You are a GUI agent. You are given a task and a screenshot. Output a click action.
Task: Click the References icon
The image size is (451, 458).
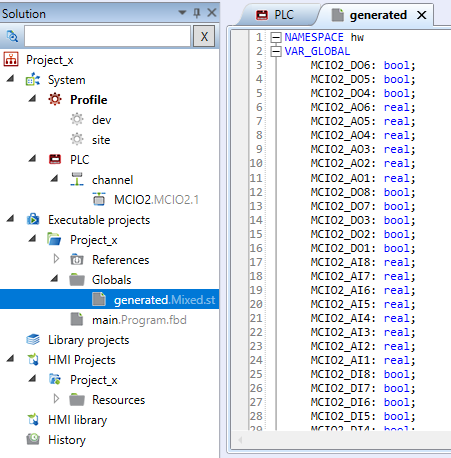77,259
